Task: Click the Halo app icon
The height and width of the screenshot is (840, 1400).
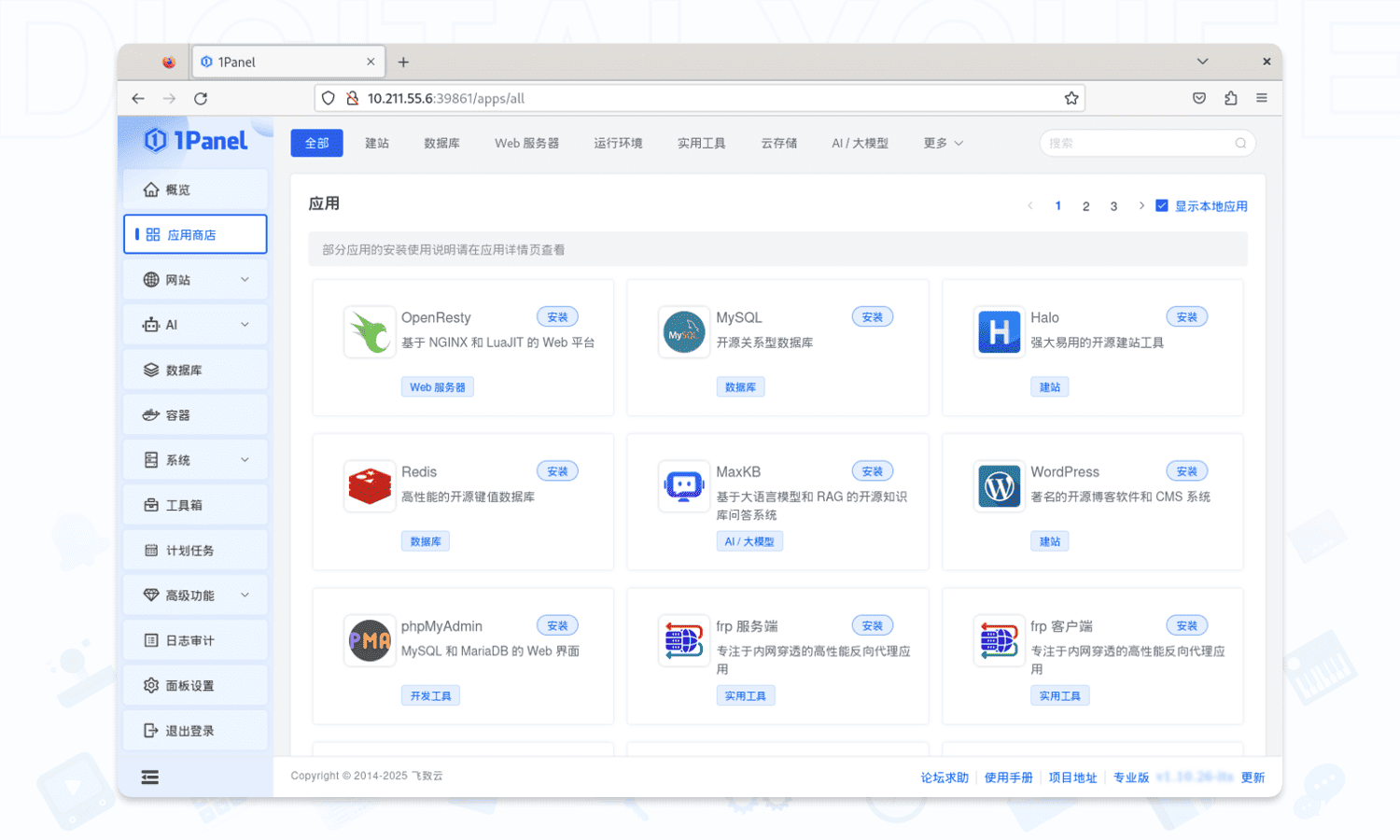Action: click(x=999, y=332)
